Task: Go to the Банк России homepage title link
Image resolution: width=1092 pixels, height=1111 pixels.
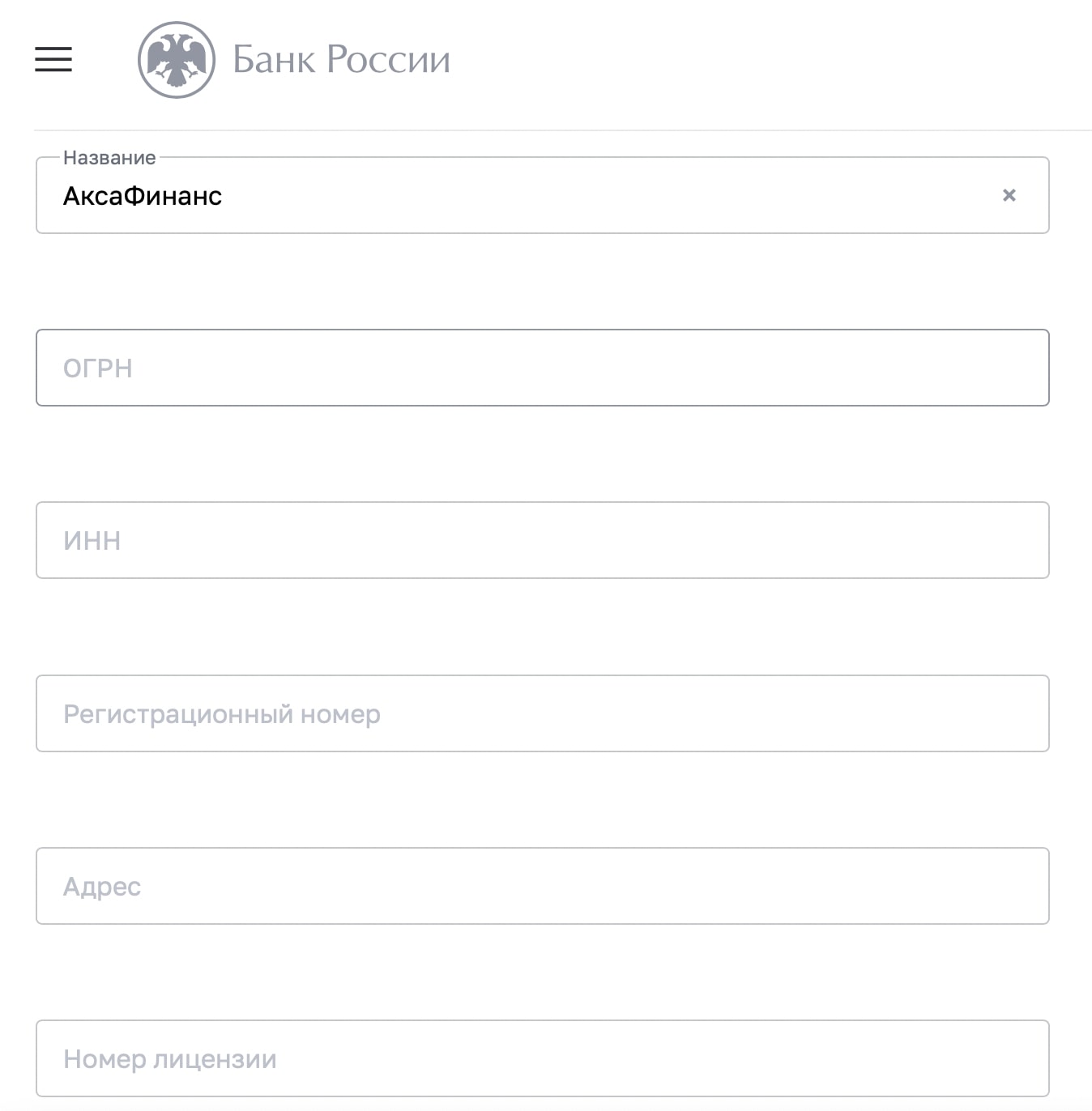Action: point(341,60)
